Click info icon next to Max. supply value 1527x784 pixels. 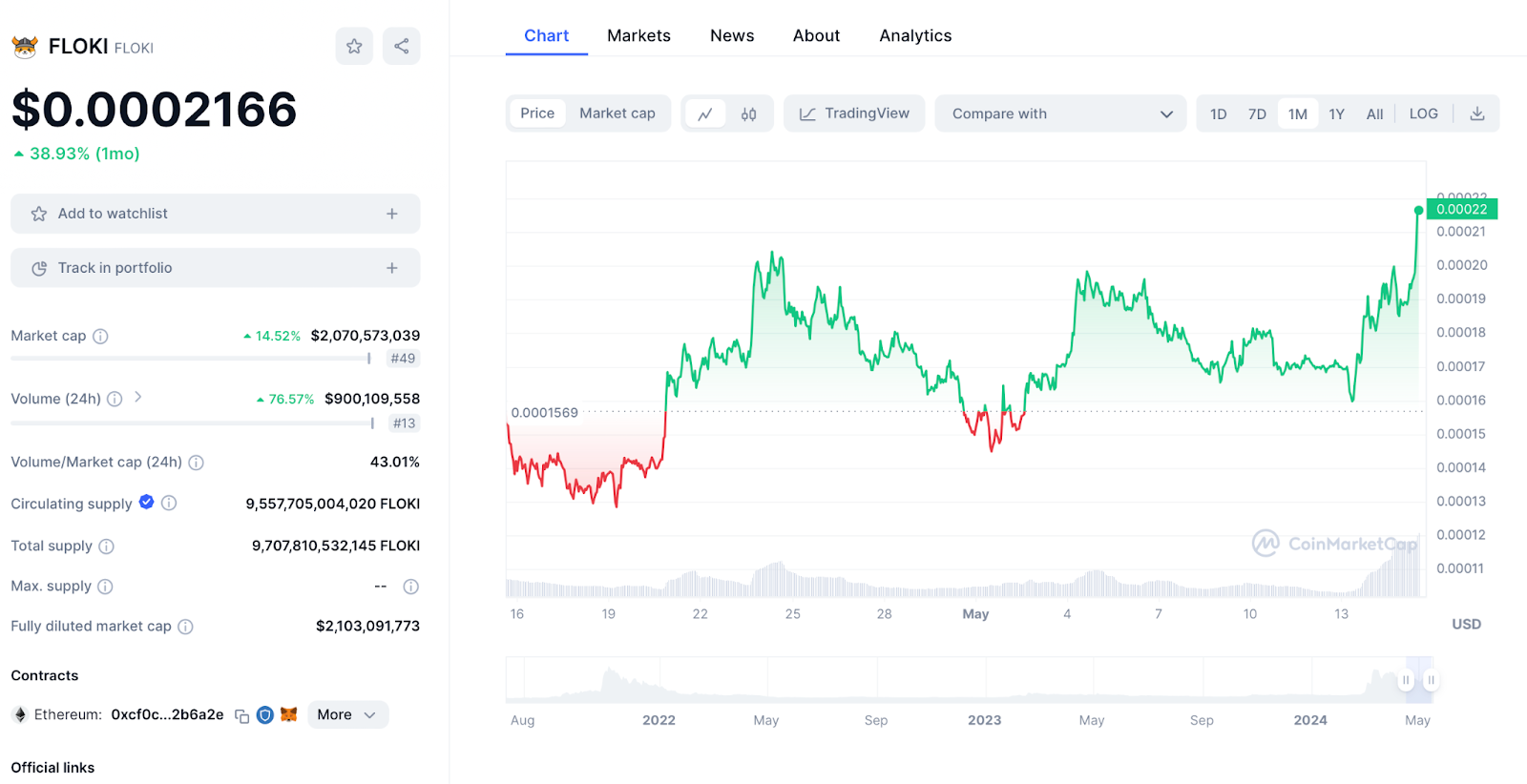coord(411,587)
